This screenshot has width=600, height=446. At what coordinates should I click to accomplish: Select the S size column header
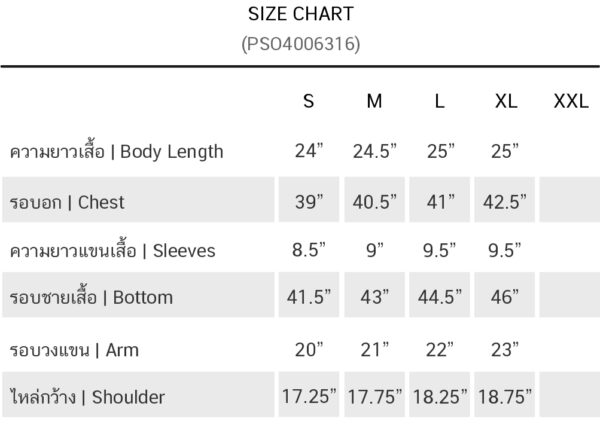pyautogui.click(x=308, y=102)
